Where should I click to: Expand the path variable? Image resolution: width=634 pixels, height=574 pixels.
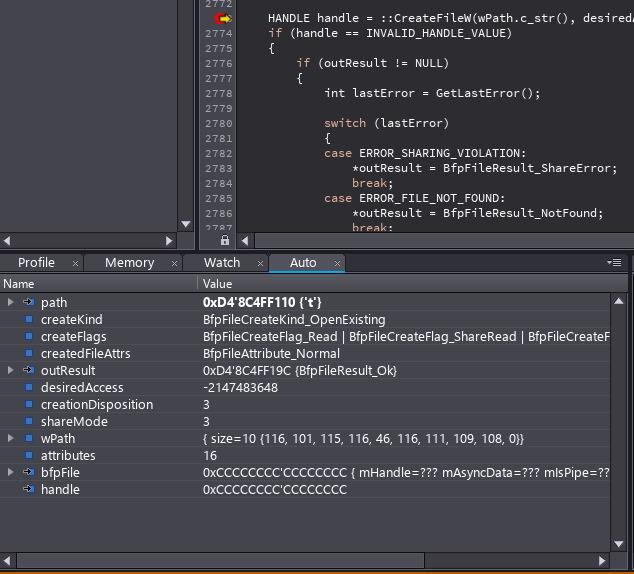point(11,302)
